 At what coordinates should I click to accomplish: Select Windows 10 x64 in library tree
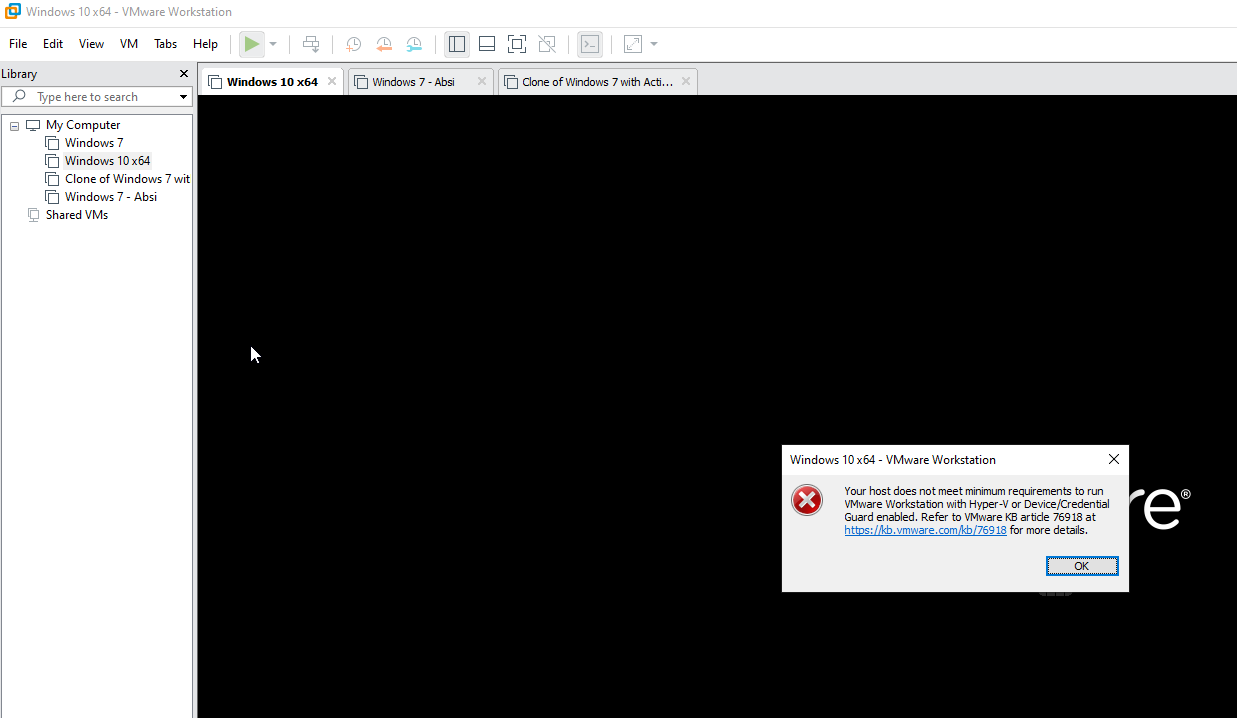(x=107, y=161)
